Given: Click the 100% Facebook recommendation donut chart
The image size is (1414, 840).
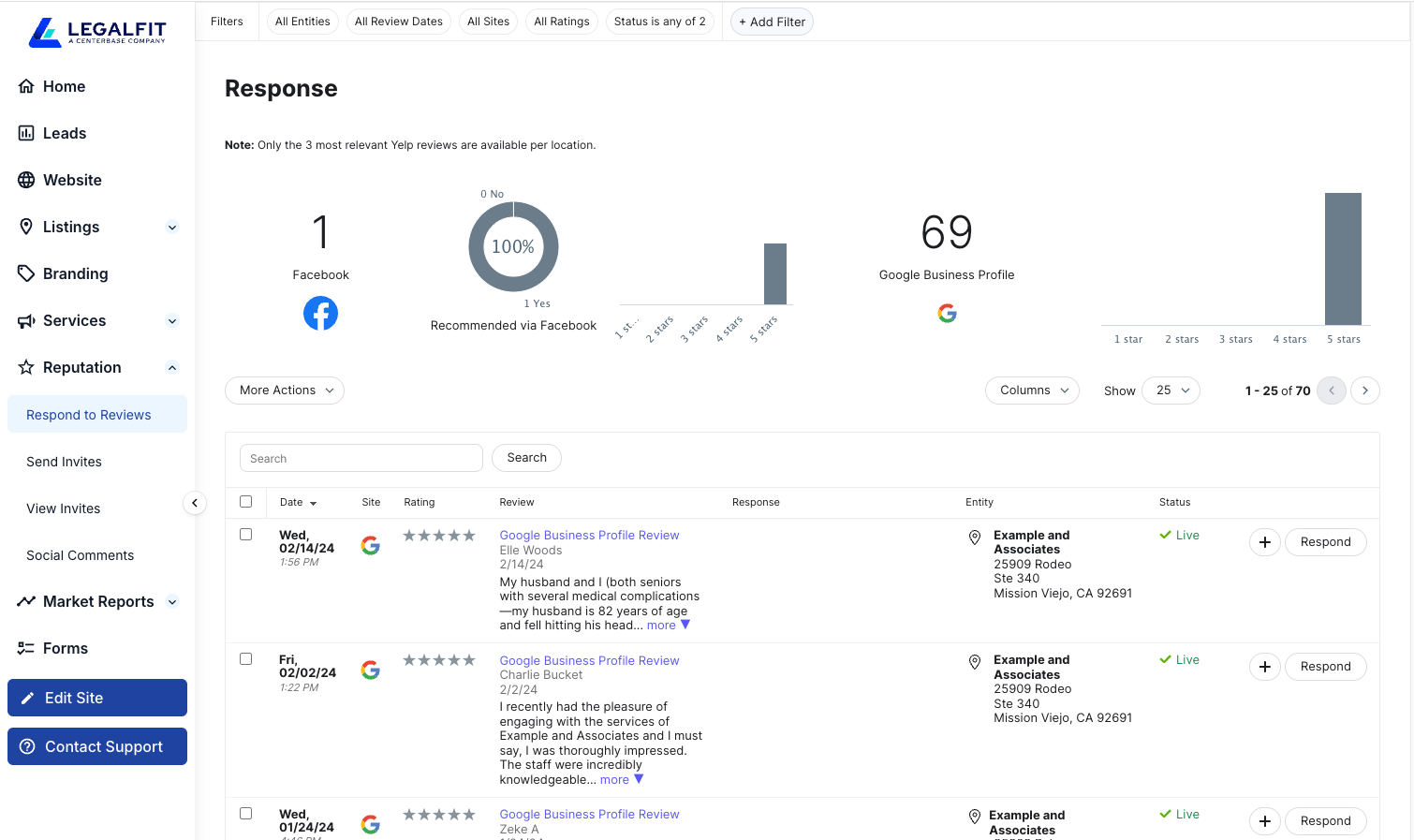Looking at the screenshot, I should click(x=513, y=246).
